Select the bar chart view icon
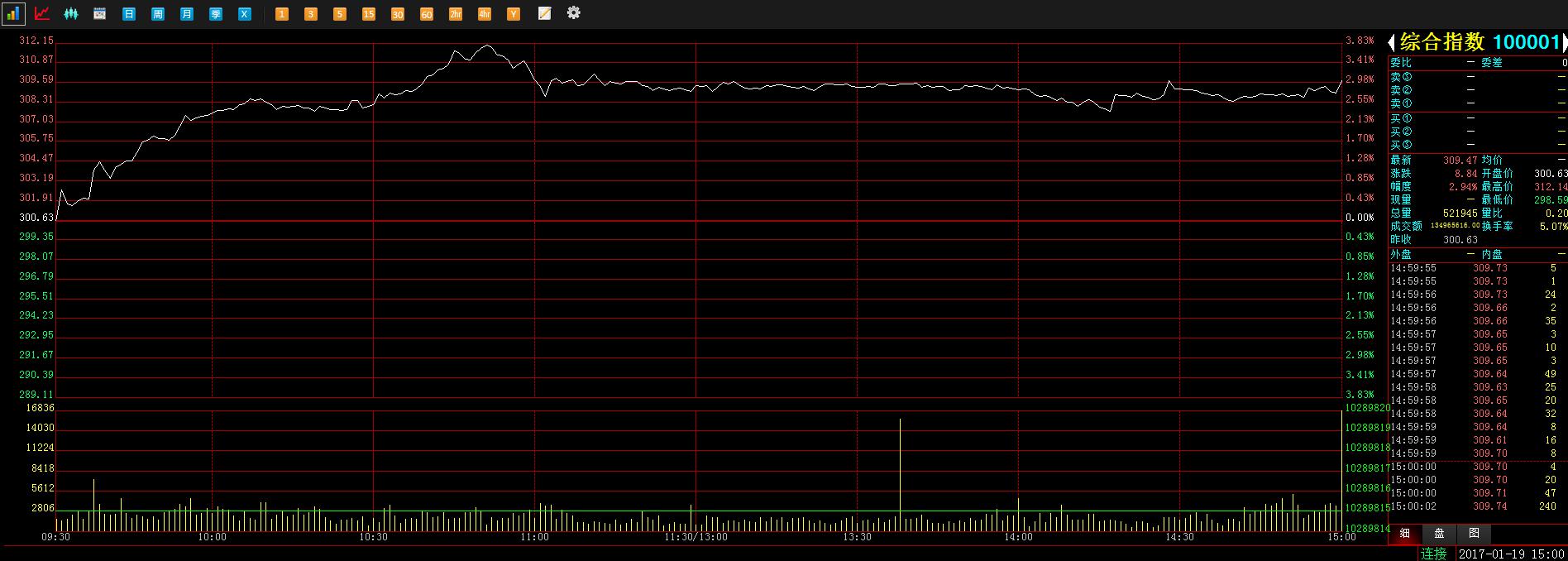 pos(13,13)
